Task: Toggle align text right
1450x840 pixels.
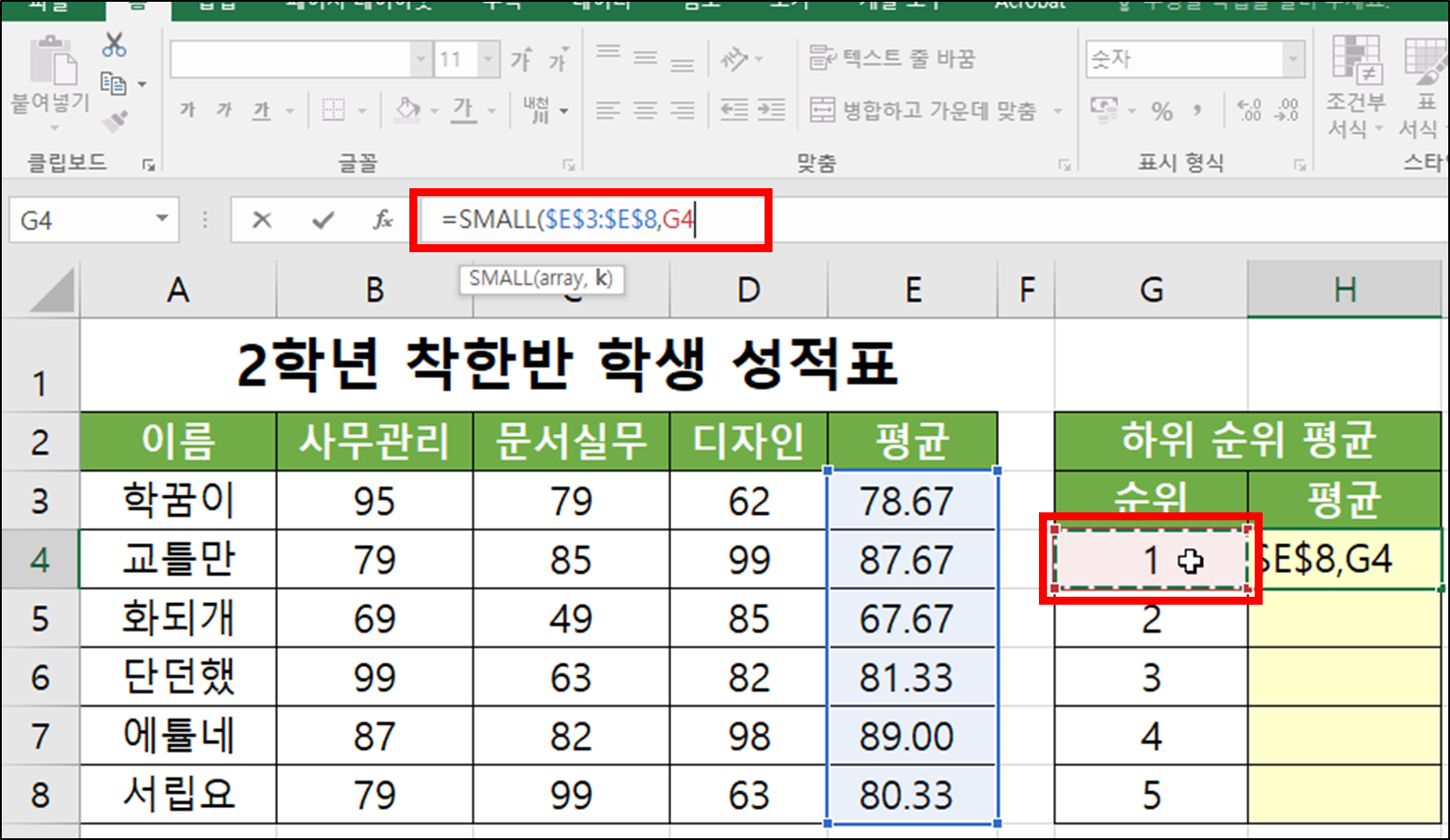Action: pyautogui.click(x=682, y=110)
